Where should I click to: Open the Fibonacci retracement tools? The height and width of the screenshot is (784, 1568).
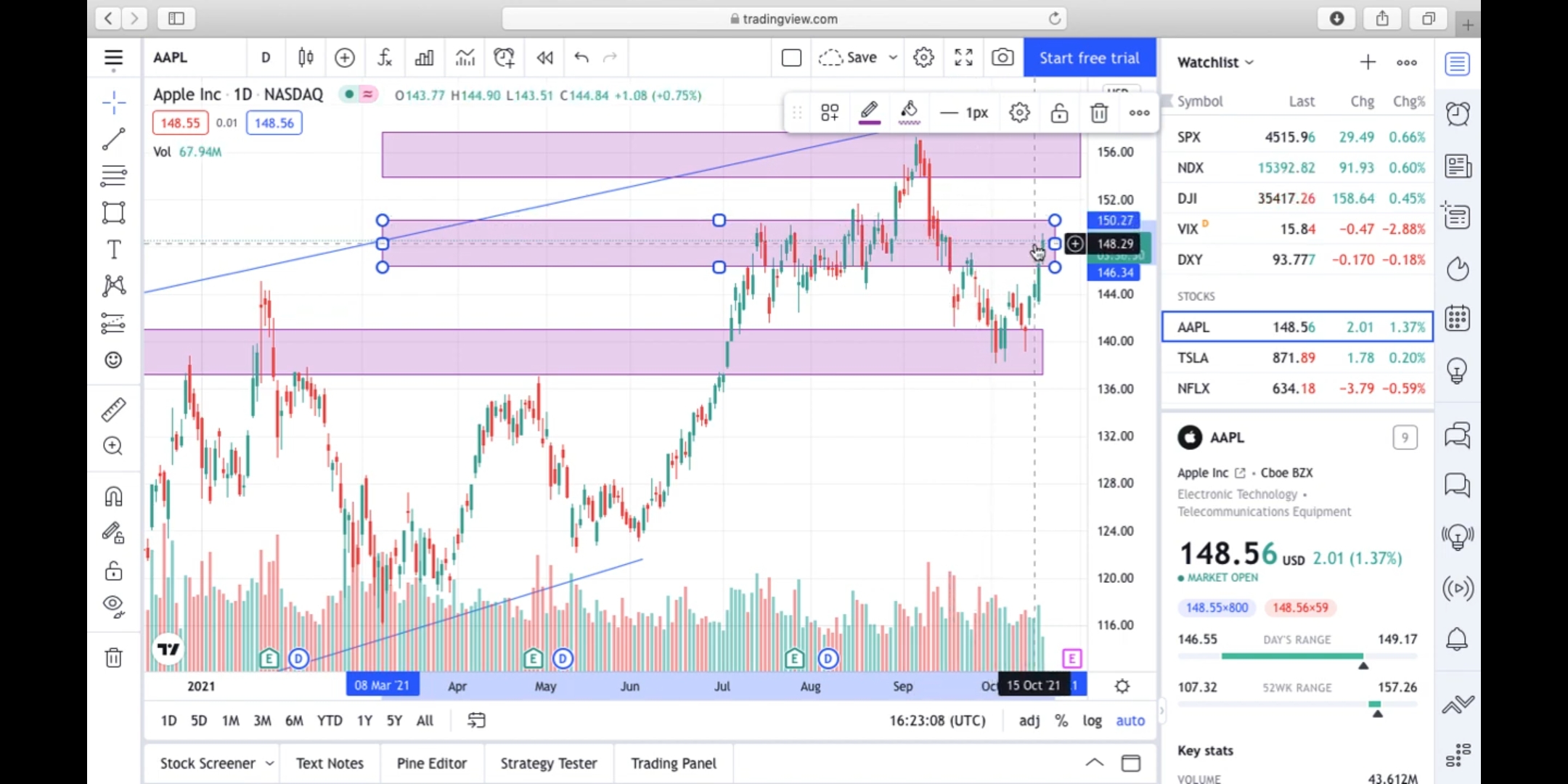(113, 176)
